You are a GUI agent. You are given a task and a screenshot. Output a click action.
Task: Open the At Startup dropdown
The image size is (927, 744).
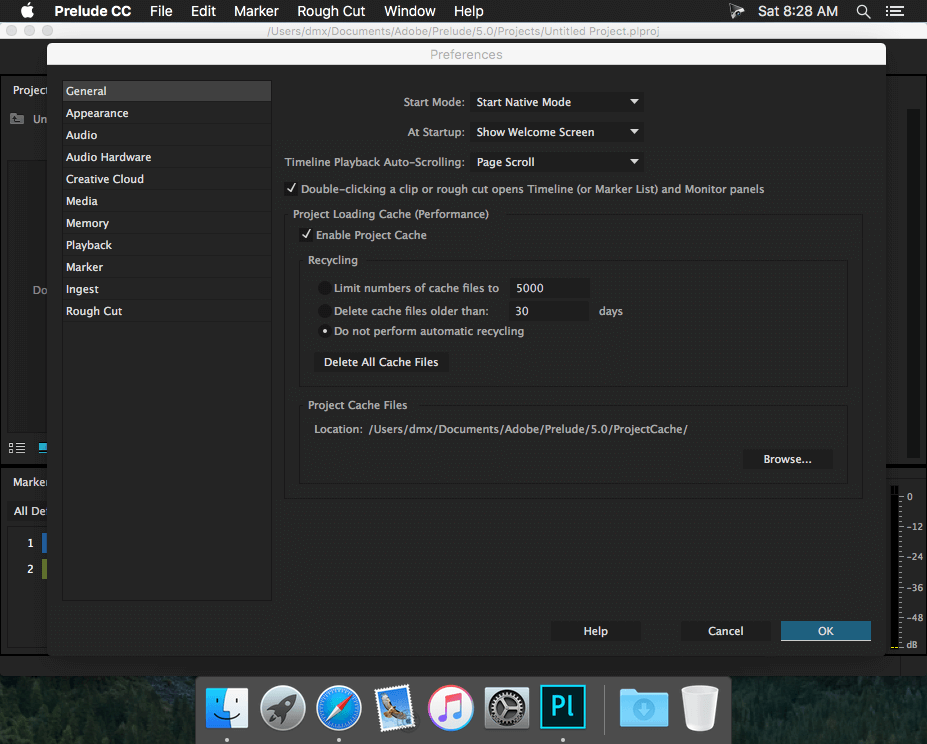(557, 132)
